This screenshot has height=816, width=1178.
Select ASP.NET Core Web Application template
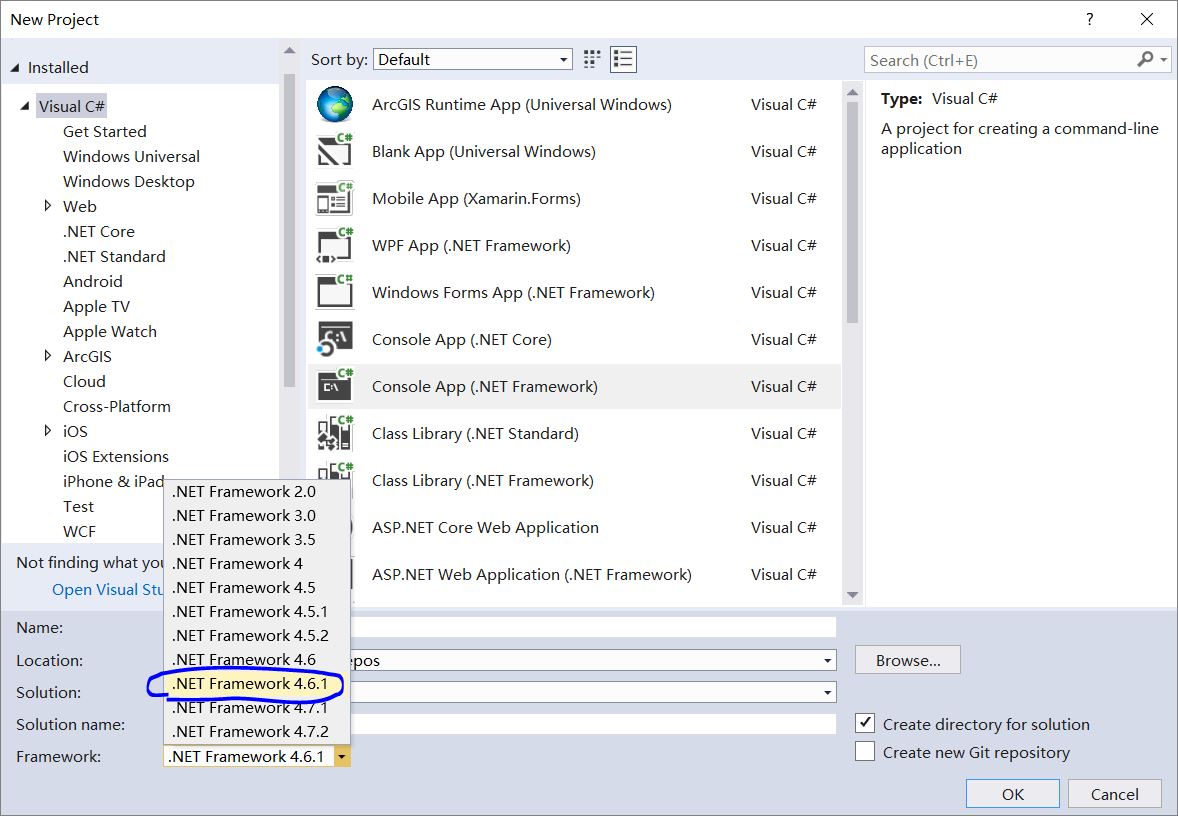pyautogui.click(x=575, y=527)
